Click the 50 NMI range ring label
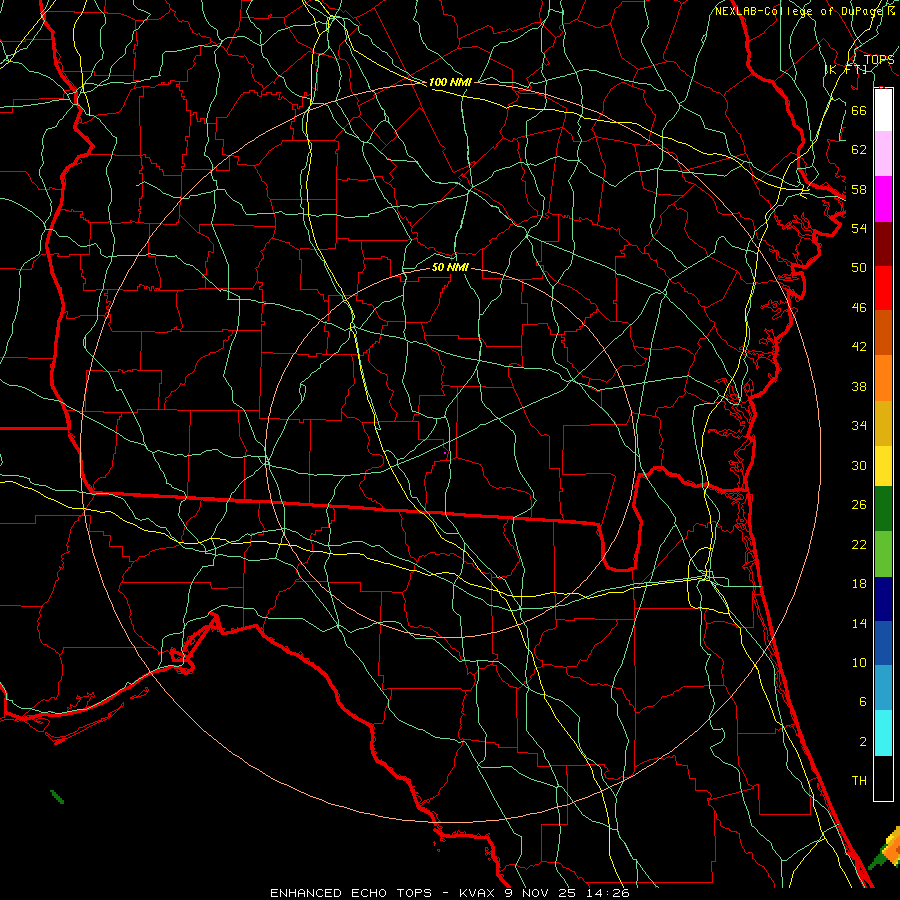This screenshot has width=900, height=900. 450,267
